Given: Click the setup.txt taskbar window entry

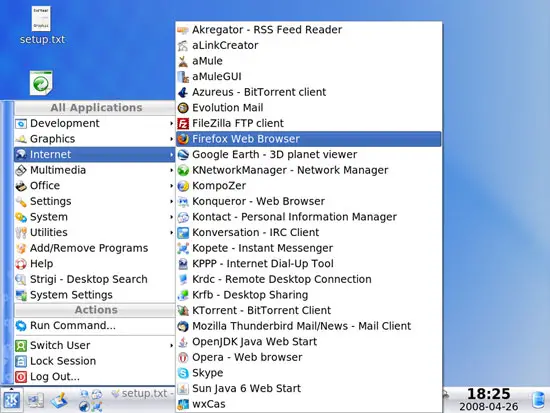Looking at the screenshot, I should (142, 394).
